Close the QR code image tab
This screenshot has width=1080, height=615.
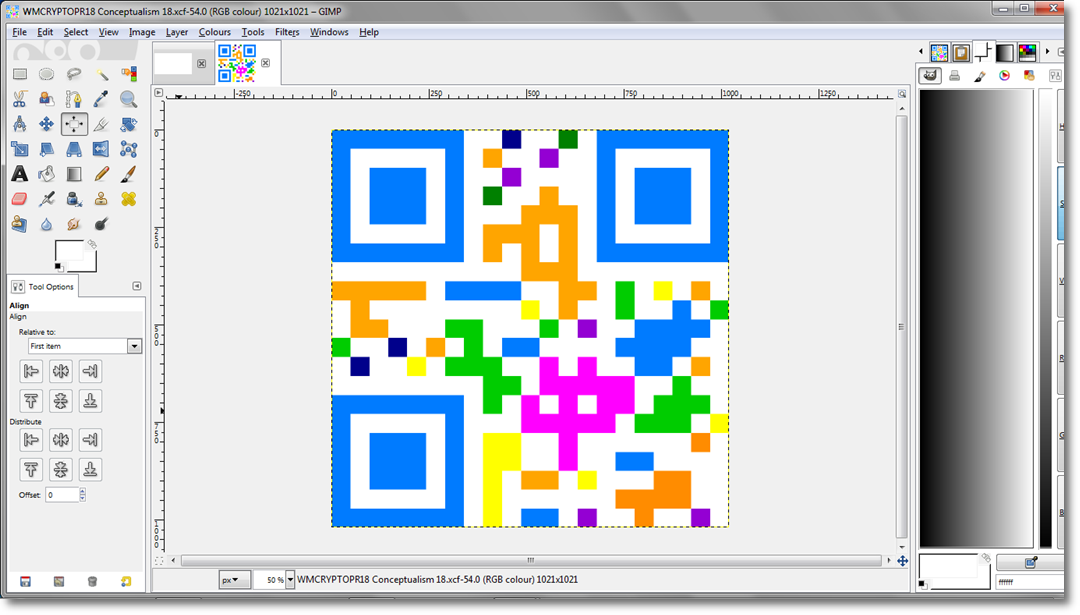click(x=265, y=63)
